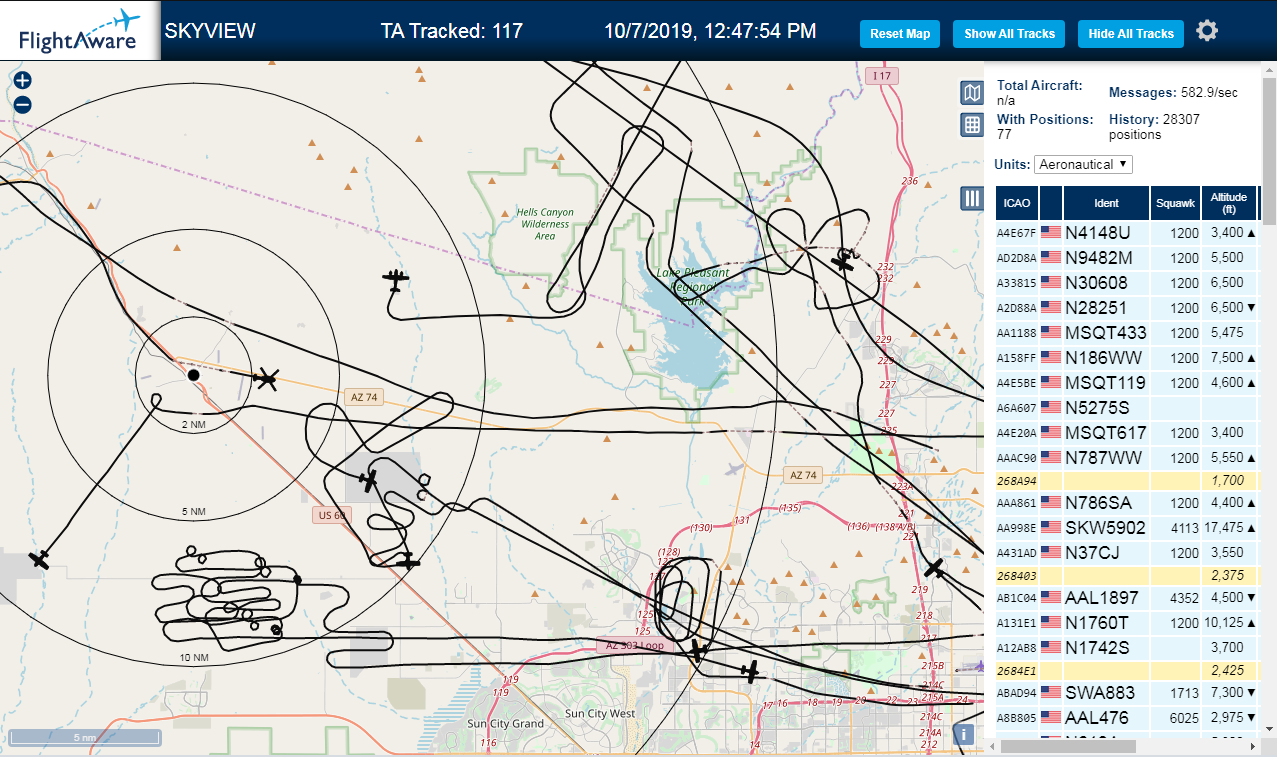Select aircraft row N37CJ
The image size is (1277, 757).
coord(1126,552)
